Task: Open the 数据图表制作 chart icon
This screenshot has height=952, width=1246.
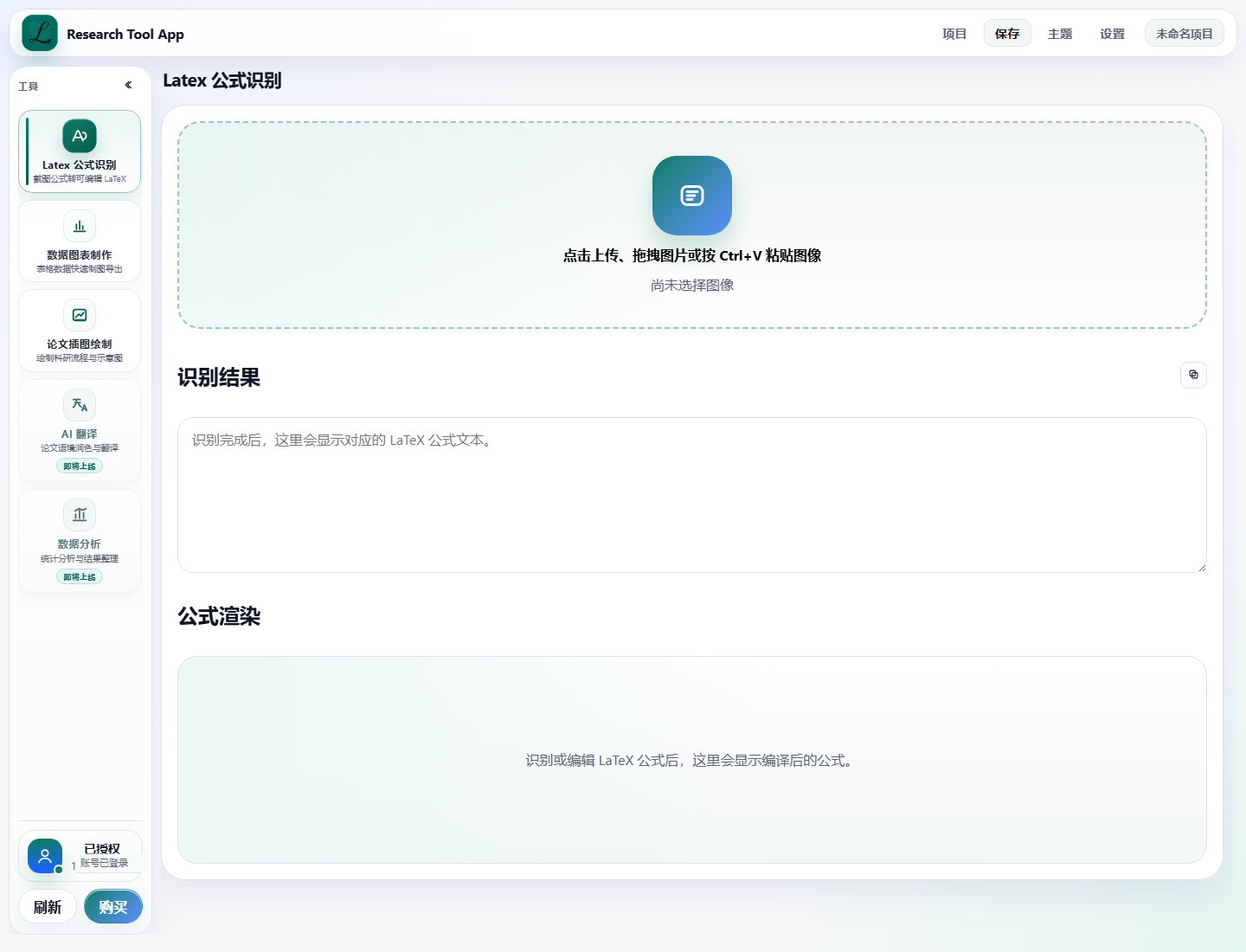Action: (80, 226)
